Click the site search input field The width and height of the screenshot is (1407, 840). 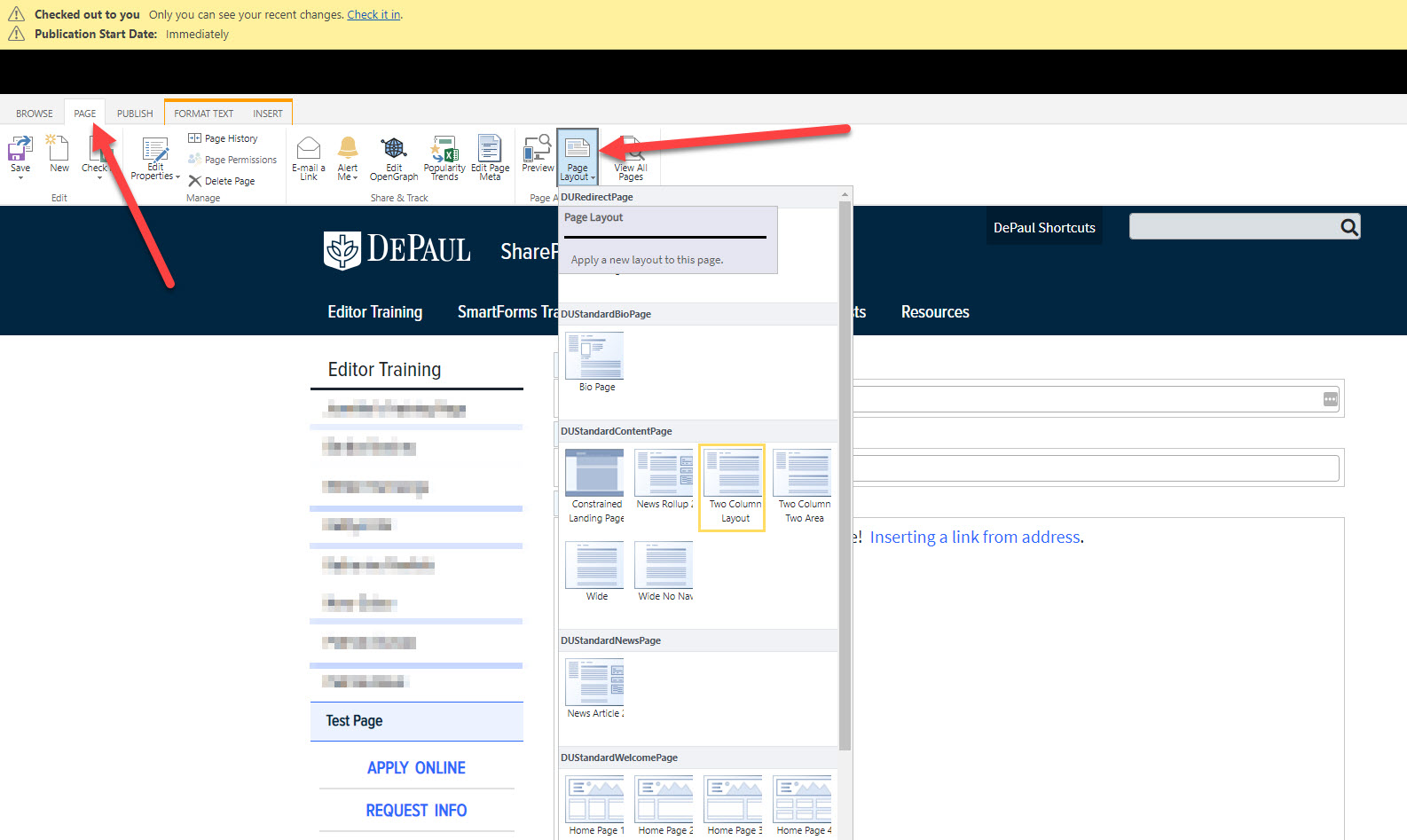(1231, 227)
